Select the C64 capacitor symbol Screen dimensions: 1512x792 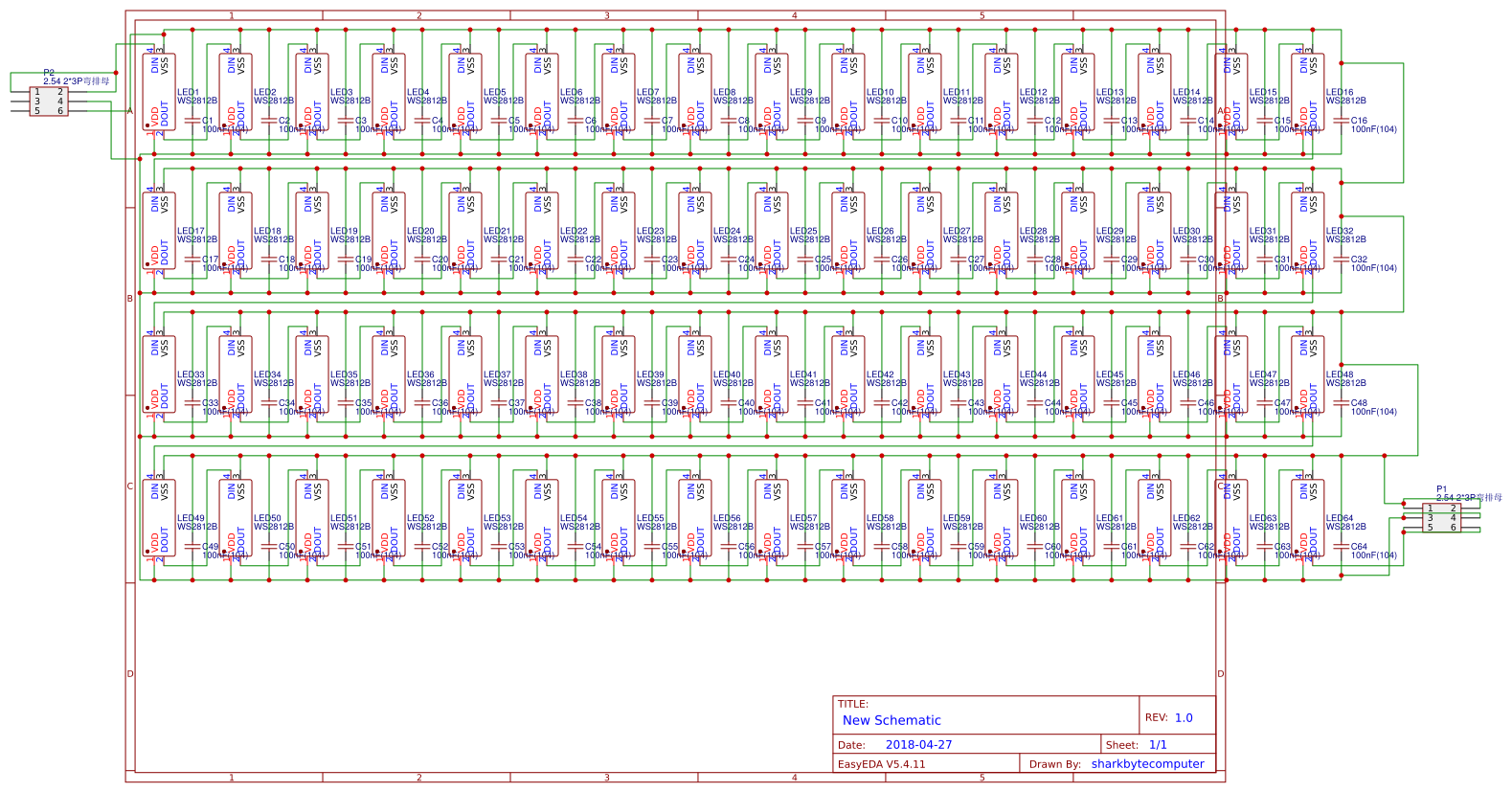click(1341, 547)
